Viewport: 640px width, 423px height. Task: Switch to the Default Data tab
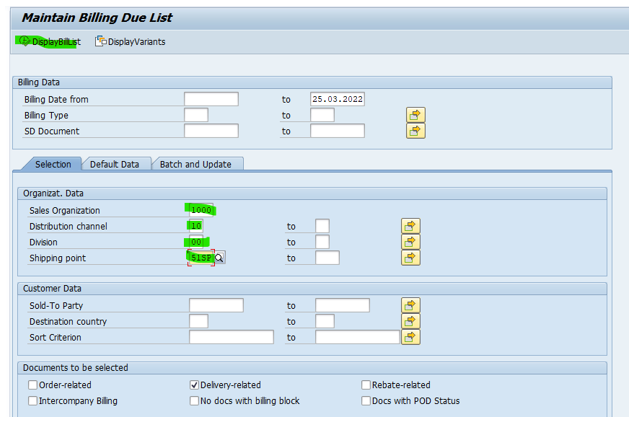click(115, 164)
